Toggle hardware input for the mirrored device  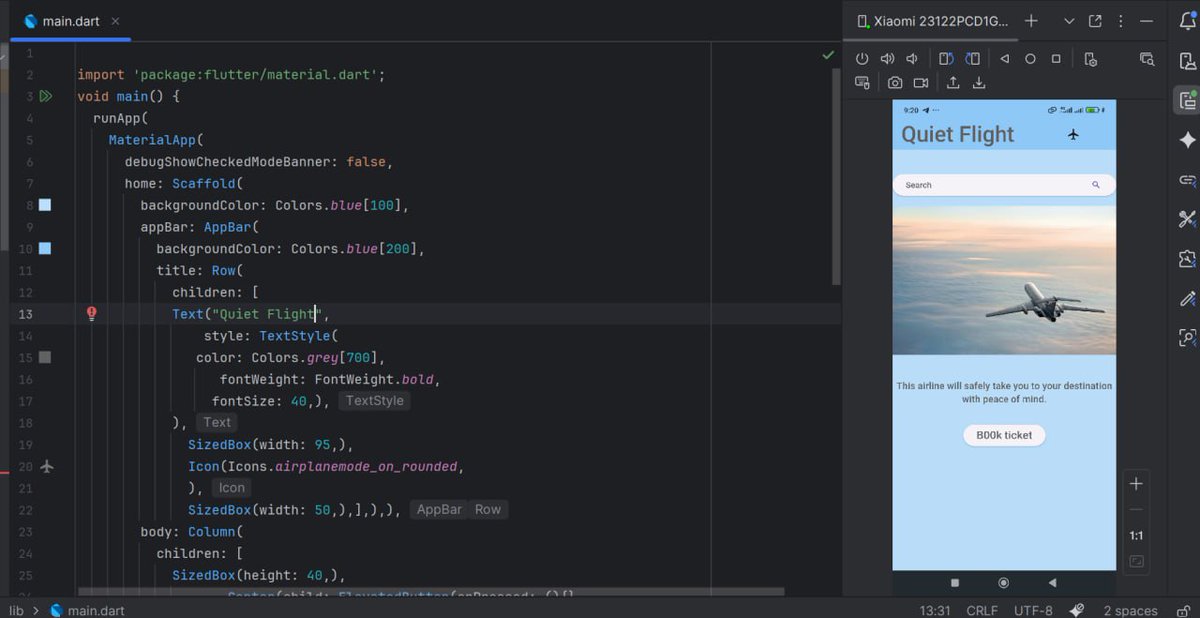pyautogui.click(x=862, y=82)
